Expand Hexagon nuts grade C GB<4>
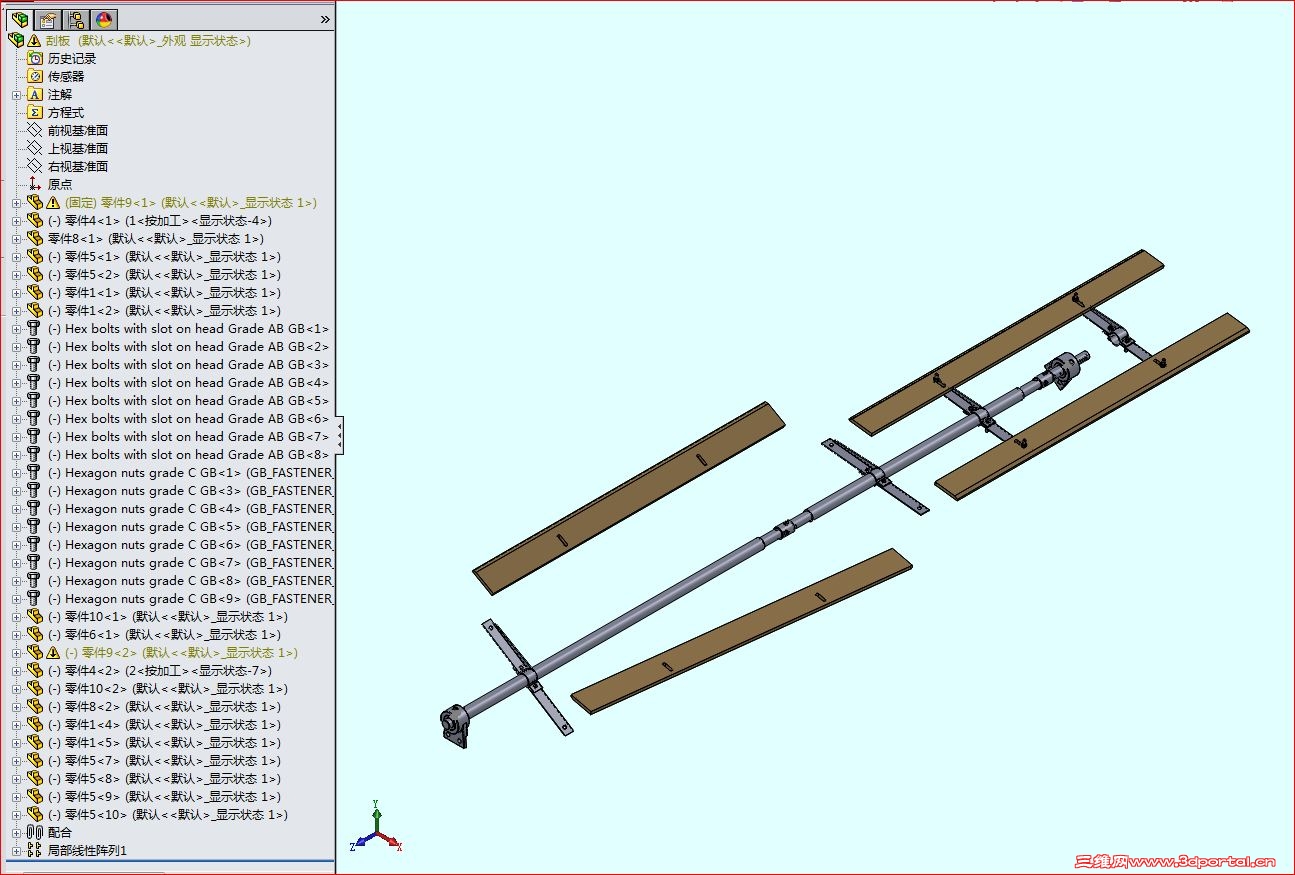 16,509
